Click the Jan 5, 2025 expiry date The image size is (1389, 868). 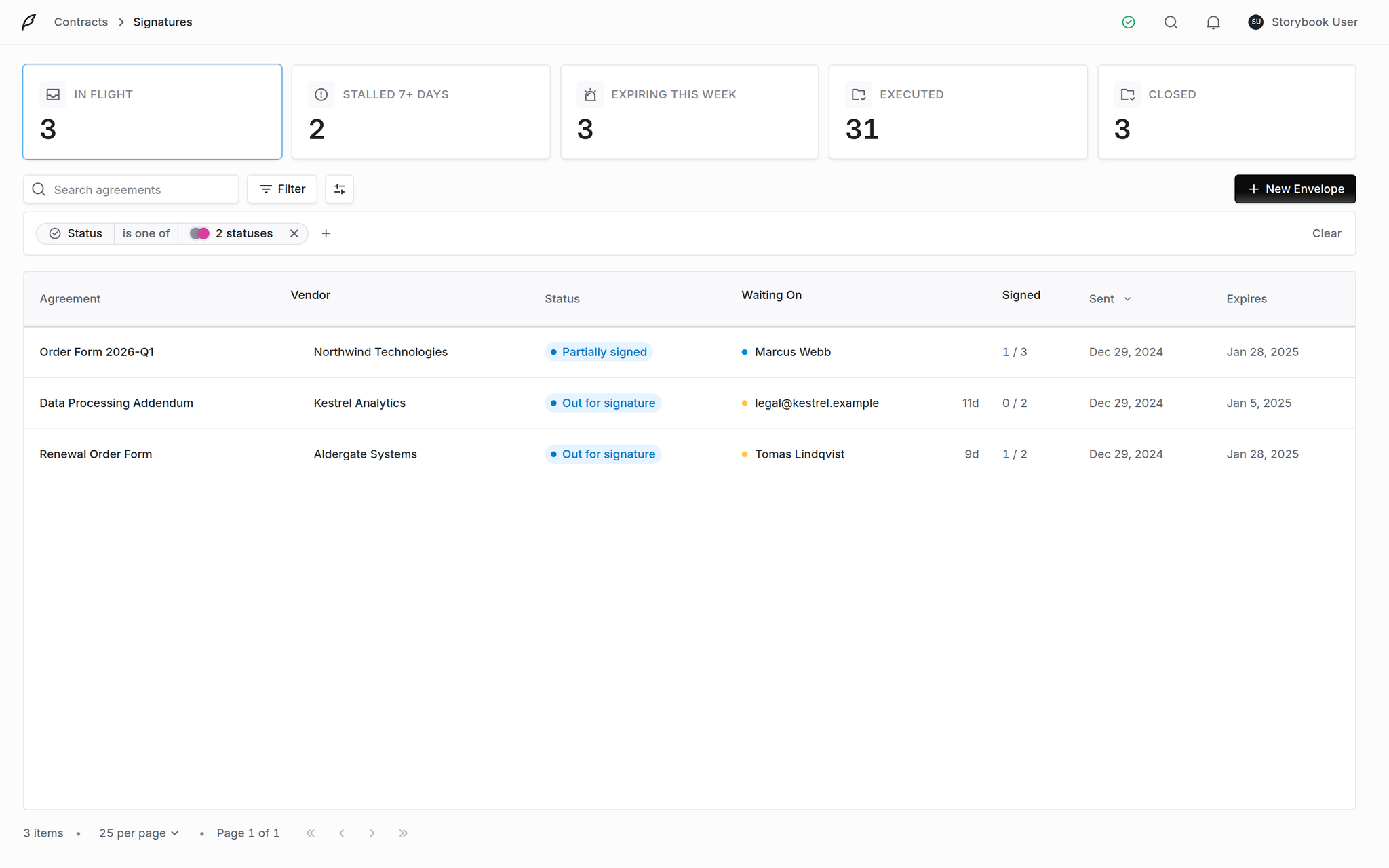click(1259, 403)
